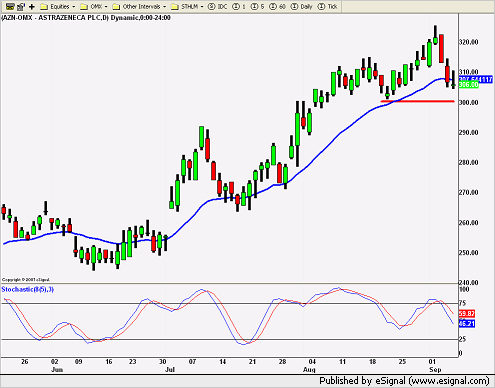Open the Other Intervals folder icon
The width and height of the screenshot is (495, 388).
116,7
